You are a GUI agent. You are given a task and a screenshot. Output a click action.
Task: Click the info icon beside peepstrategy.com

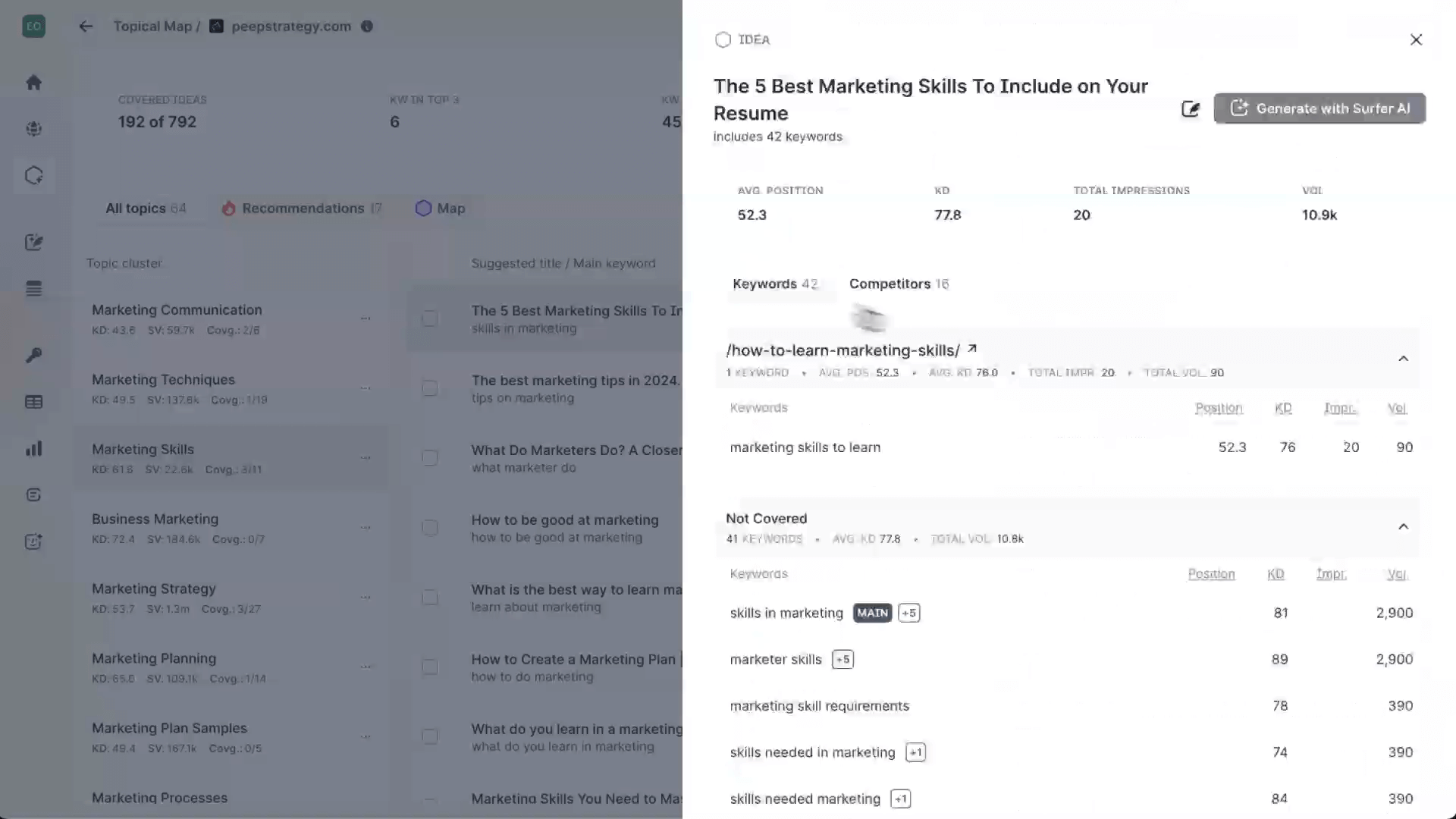(367, 27)
